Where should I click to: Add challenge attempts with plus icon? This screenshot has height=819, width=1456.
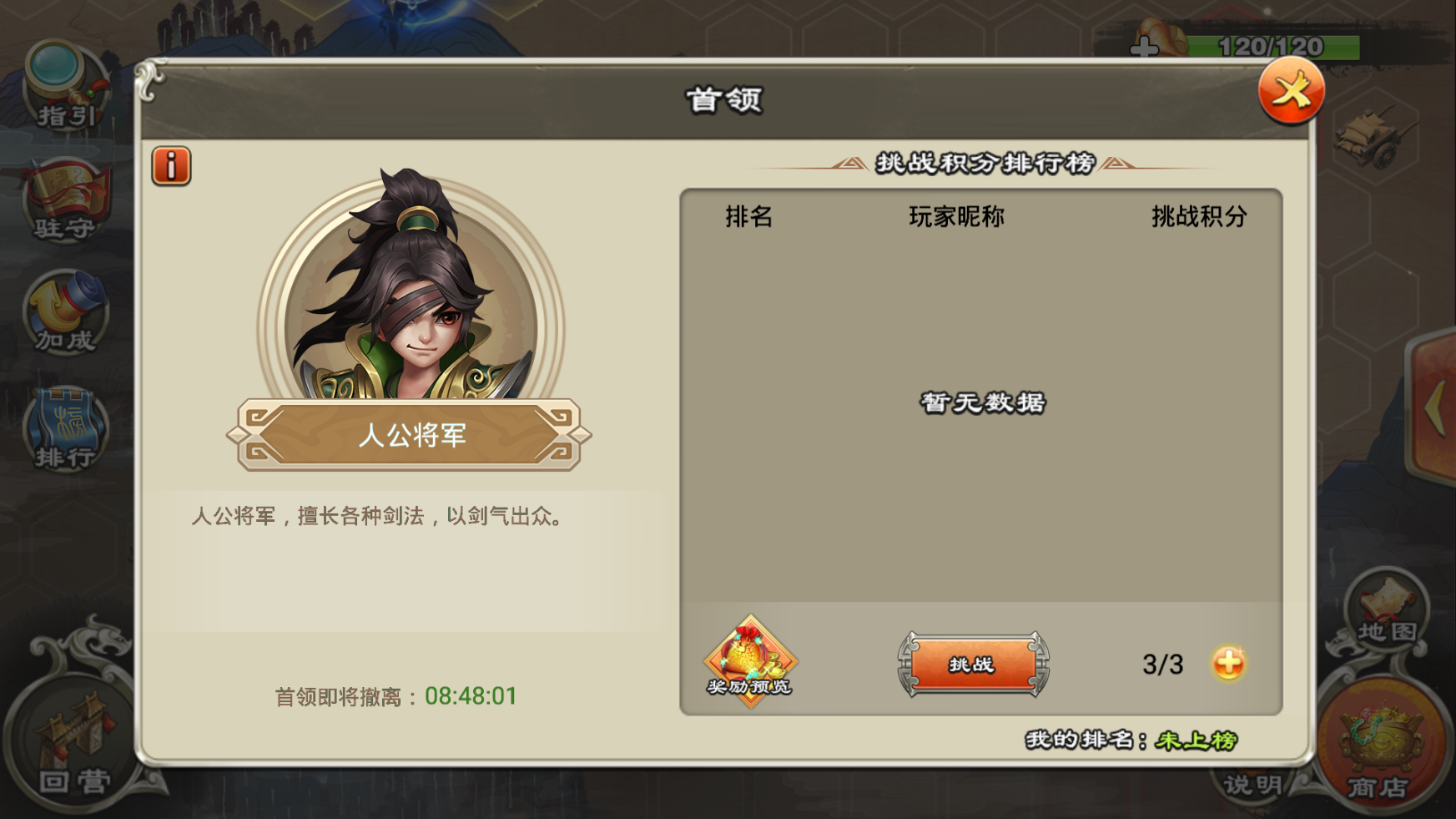point(1228,664)
